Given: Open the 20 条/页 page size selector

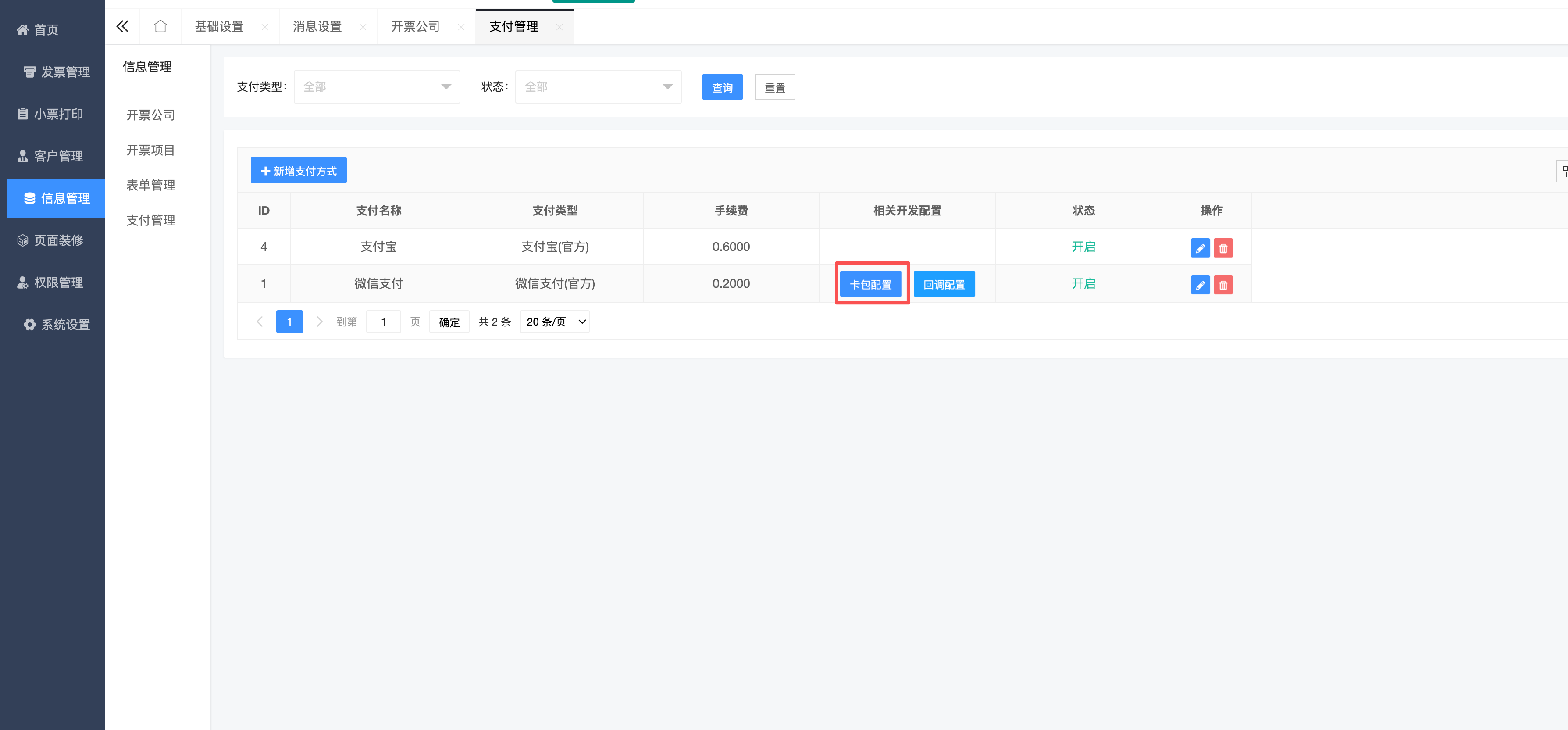Looking at the screenshot, I should click(x=555, y=322).
